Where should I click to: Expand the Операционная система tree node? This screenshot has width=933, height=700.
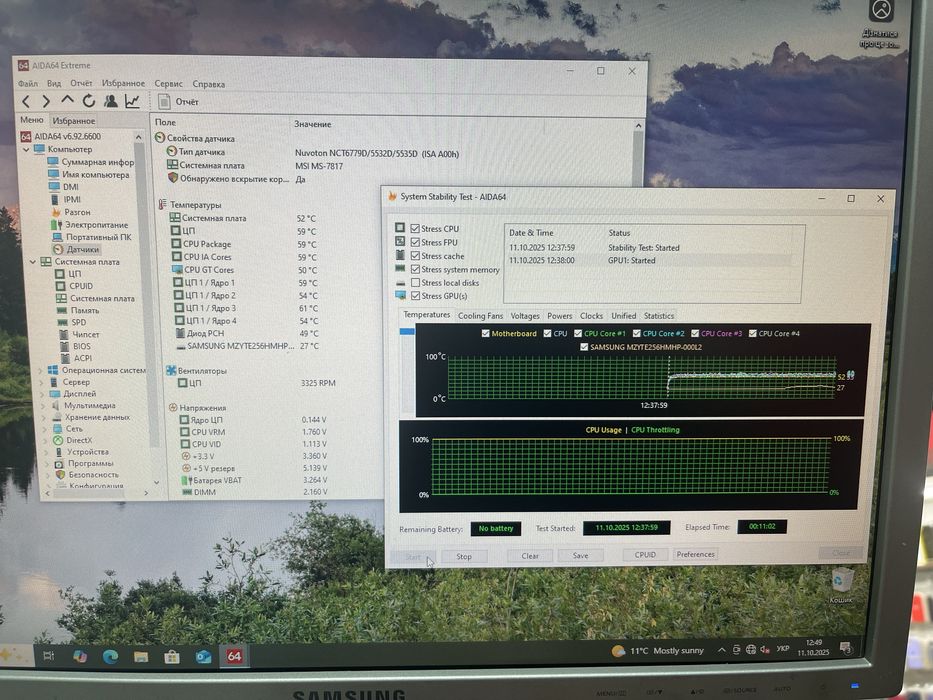pyautogui.click(x=40, y=370)
